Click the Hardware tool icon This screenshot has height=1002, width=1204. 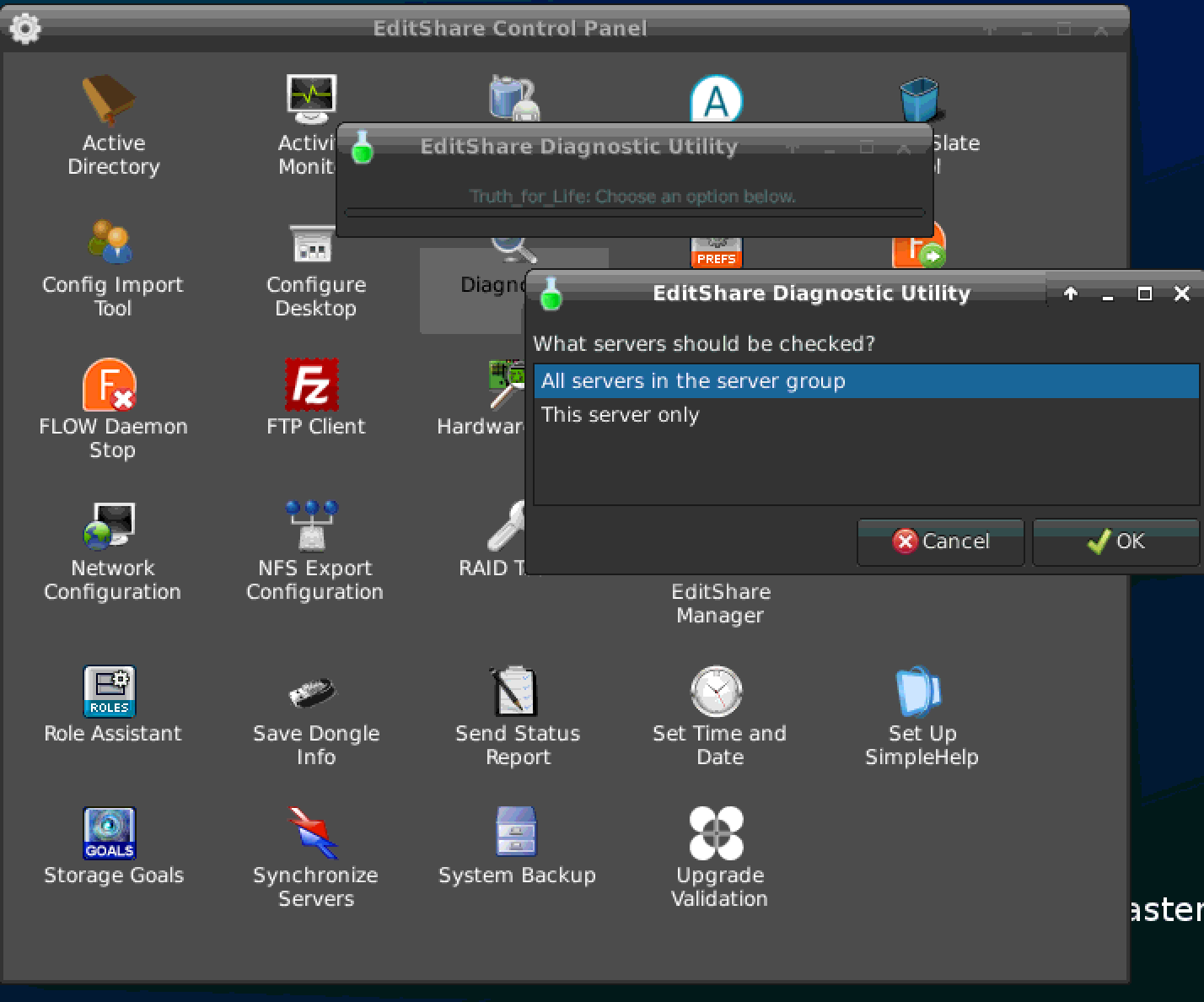[507, 384]
